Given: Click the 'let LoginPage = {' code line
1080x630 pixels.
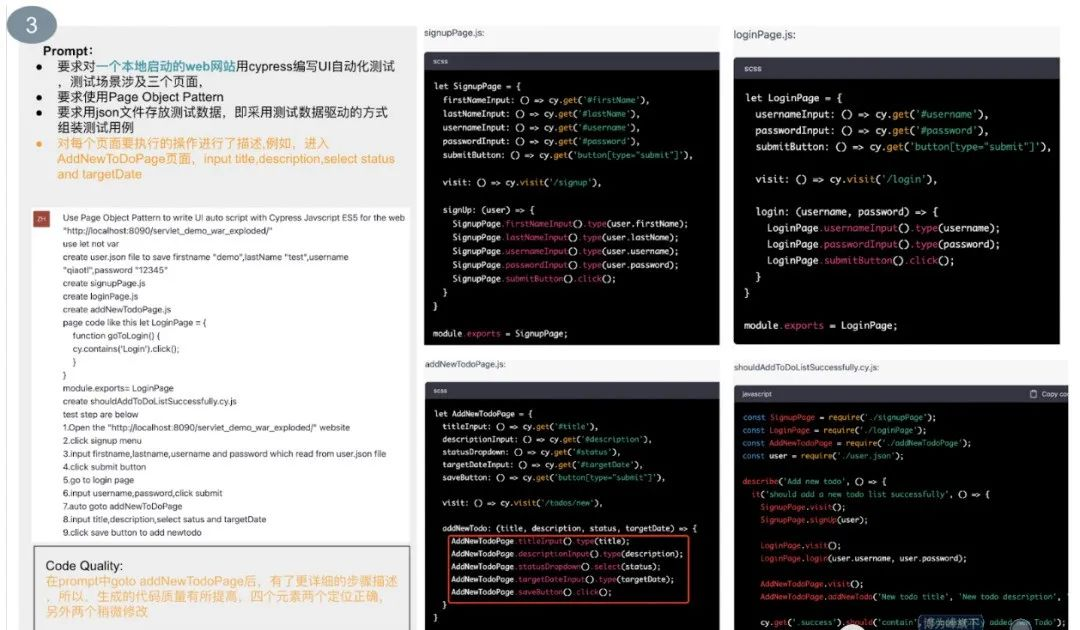Looking at the screenshot, I should click(793, 98).
